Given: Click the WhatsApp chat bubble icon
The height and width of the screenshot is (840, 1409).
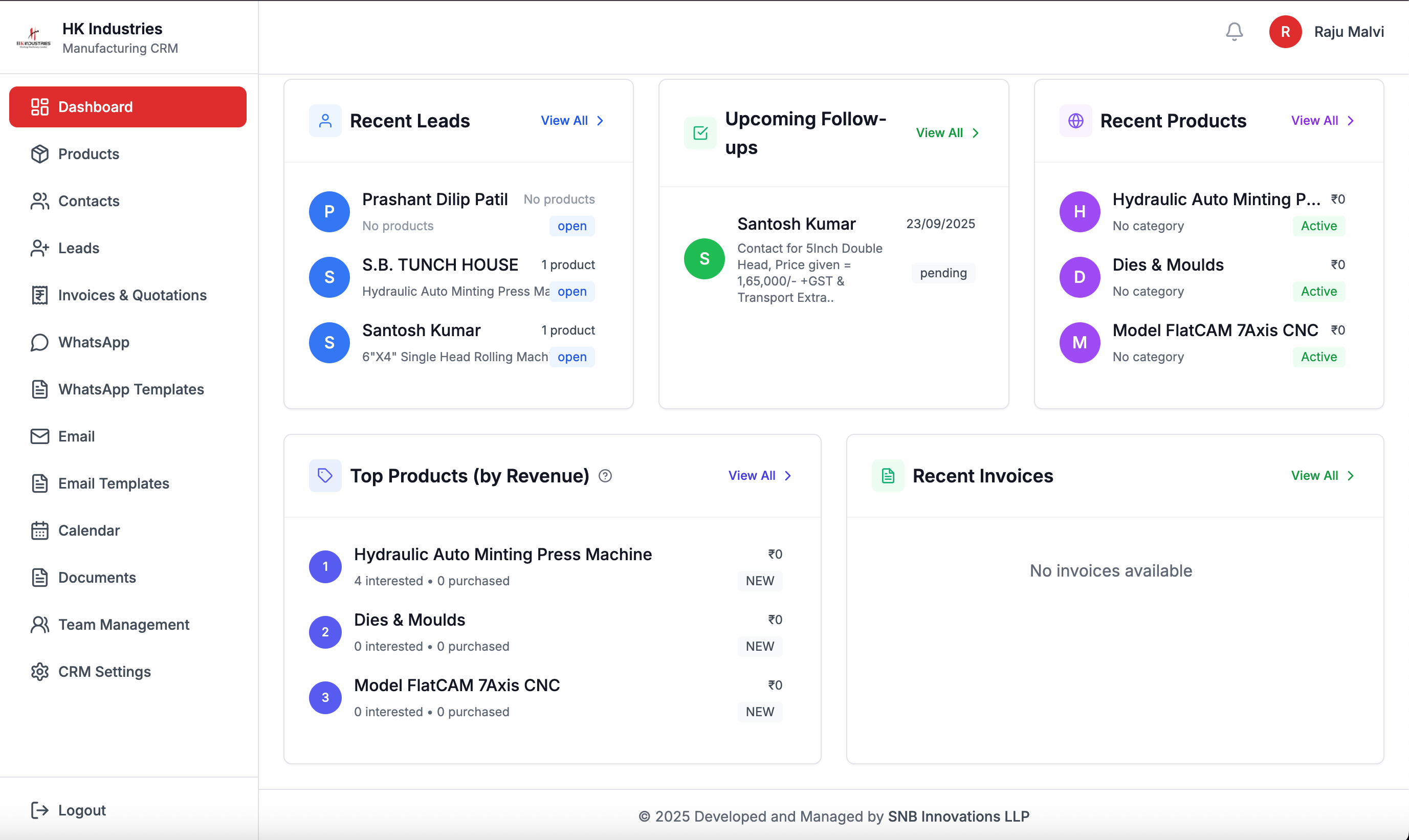Looking at the screenshot, I should pyautogui.click(x=39, y=342).
